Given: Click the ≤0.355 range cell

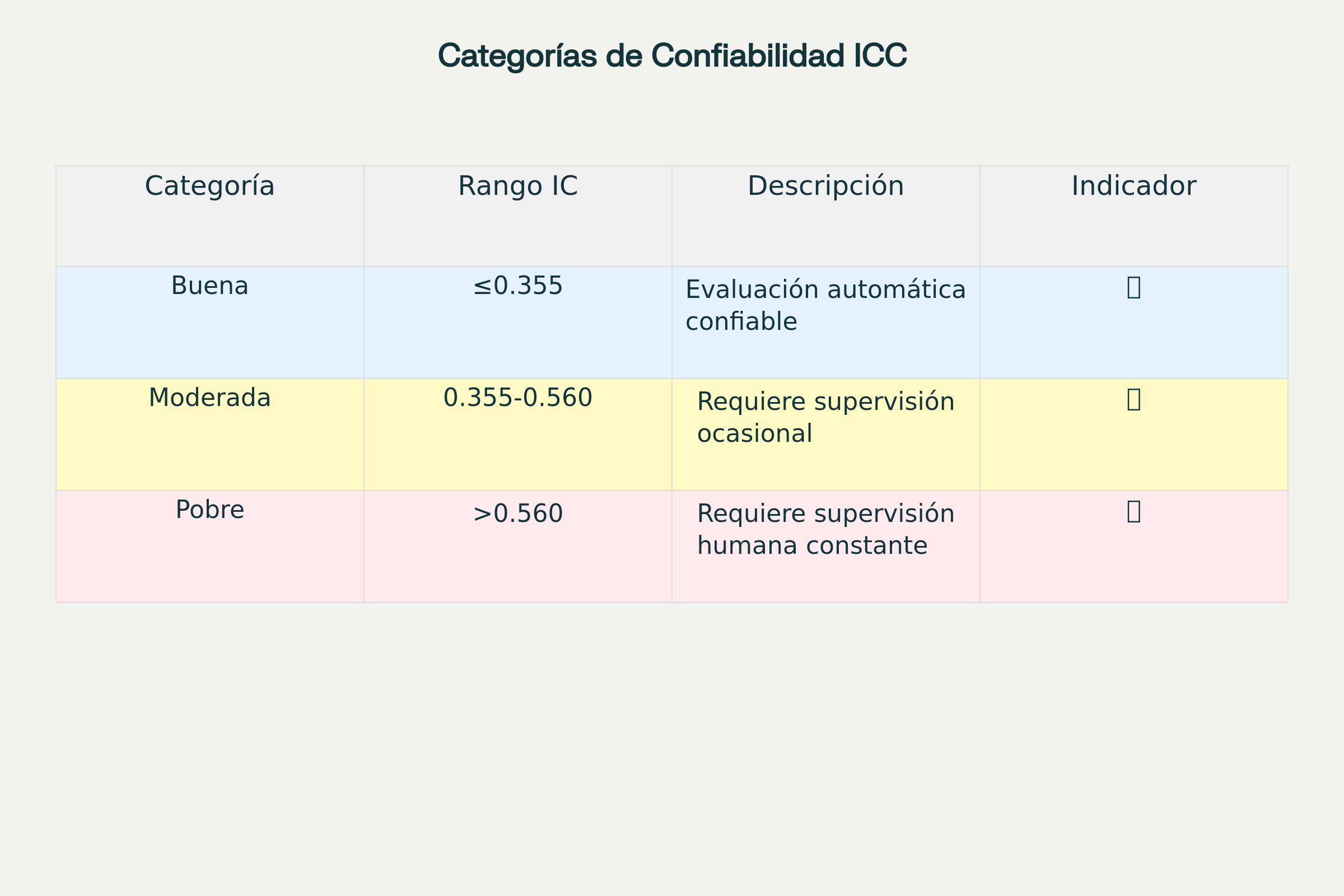Looking at the screenshot, I should (x=517, y=286).
